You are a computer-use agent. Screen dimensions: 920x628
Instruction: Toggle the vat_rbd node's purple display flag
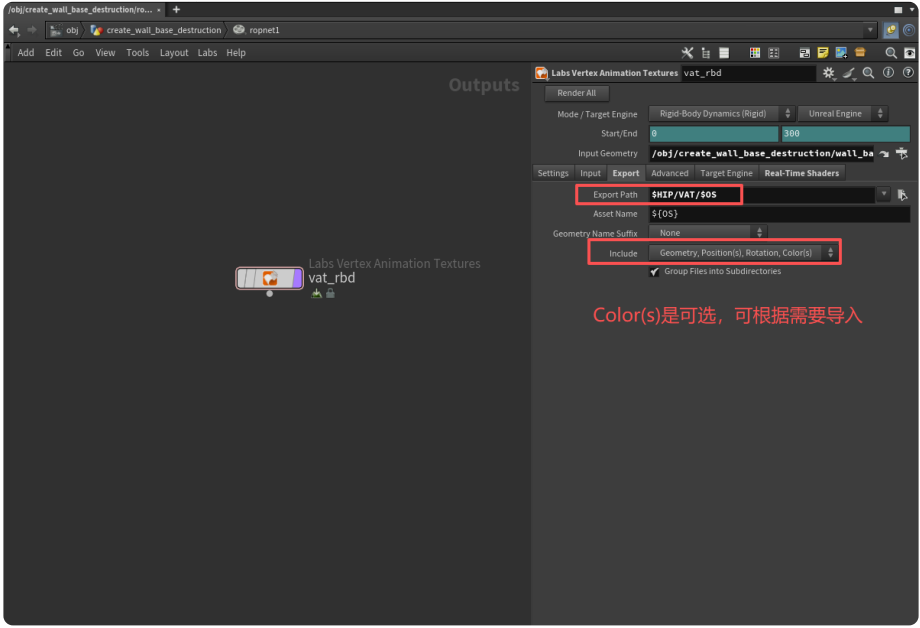coord(296,279)
